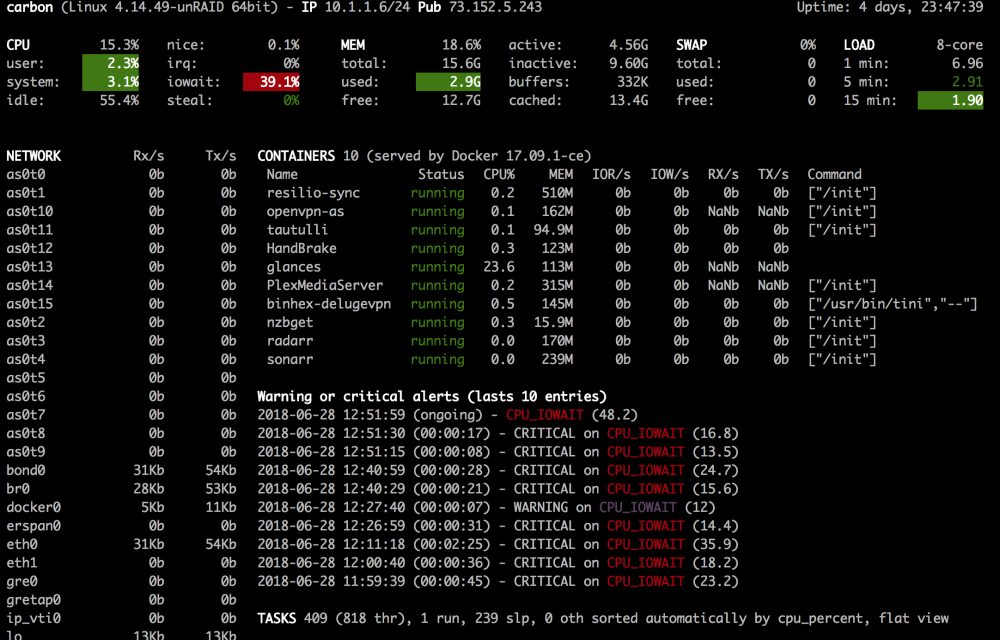The image size is (1000, 640).
Task: Select the glances container name
Action: [293, 267]
